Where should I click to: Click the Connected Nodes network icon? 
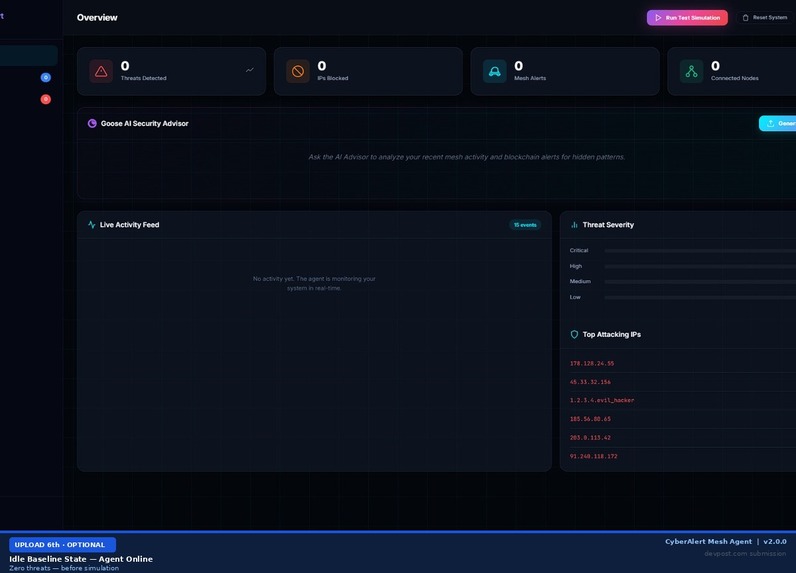click(691, 71)
